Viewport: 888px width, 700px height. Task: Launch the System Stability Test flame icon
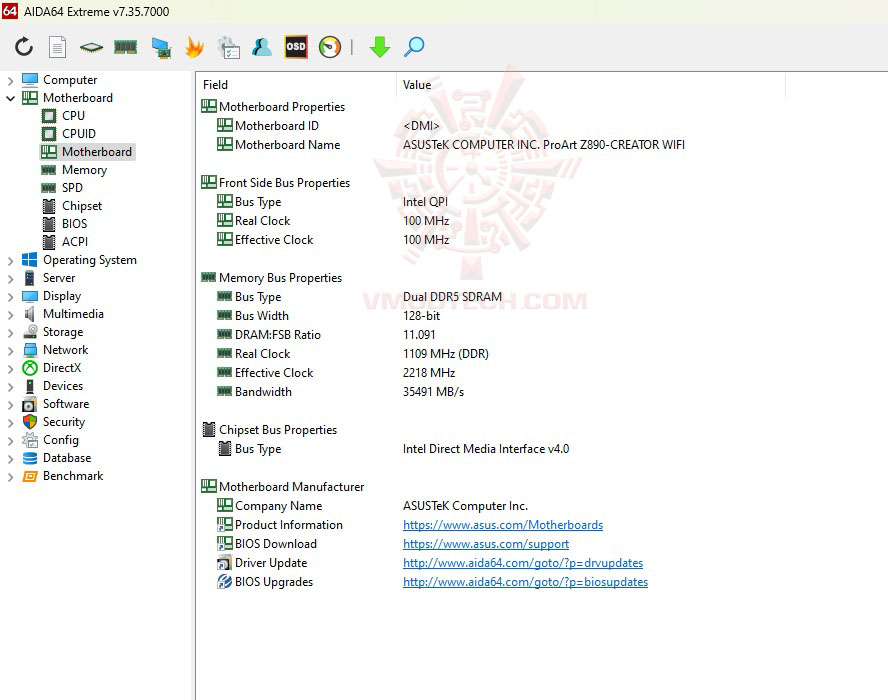pyautogui.click(x=194, y=47)
